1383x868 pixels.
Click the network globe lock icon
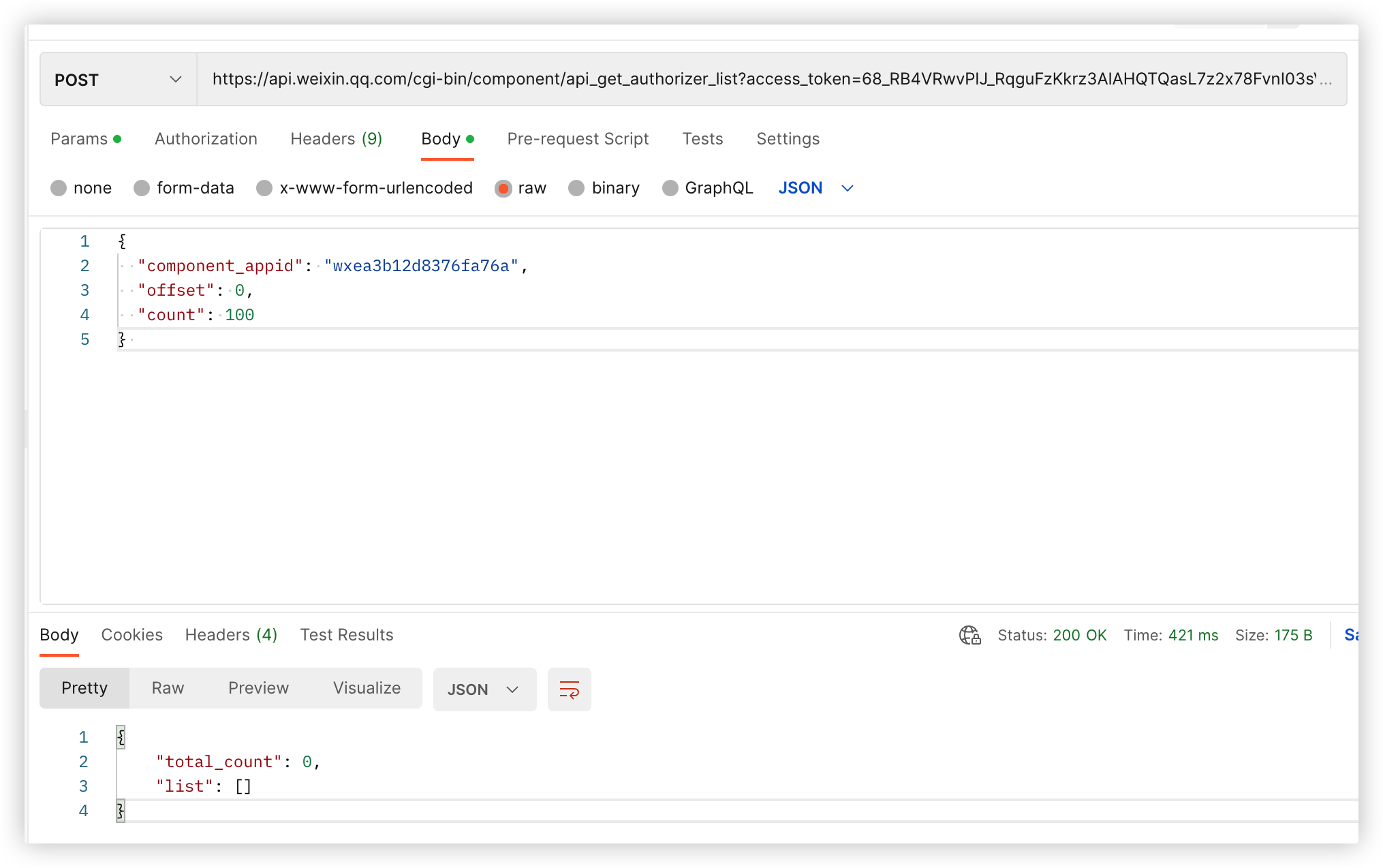[969, 635]
